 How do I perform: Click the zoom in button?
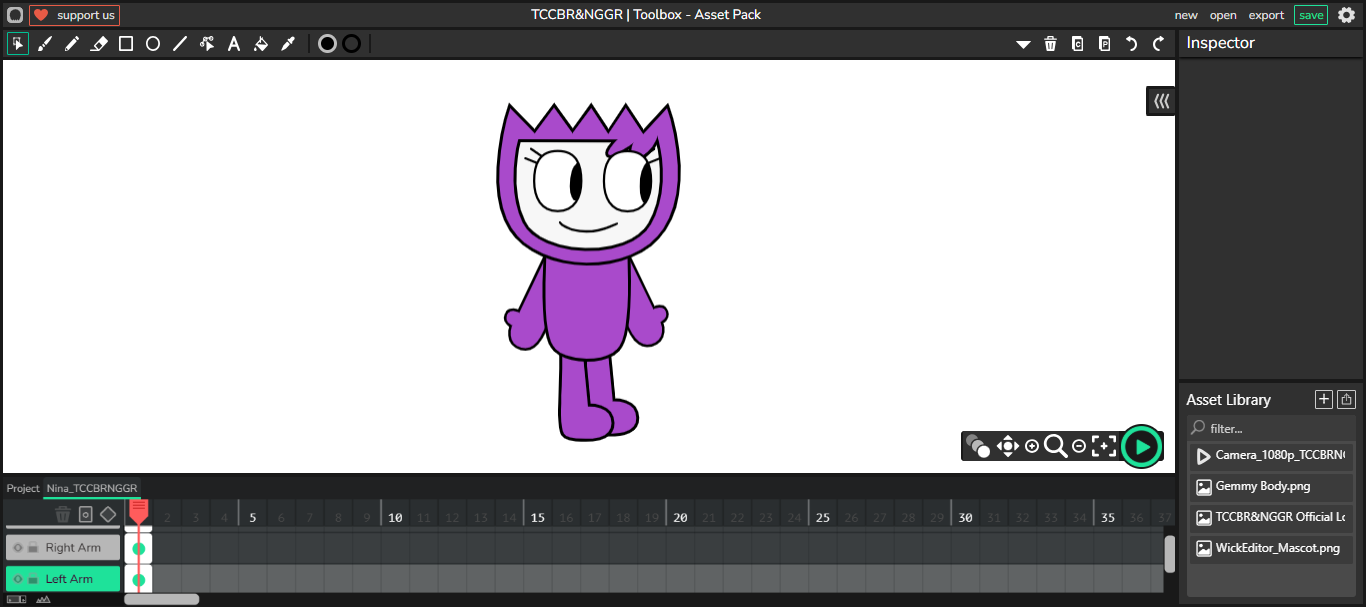click(x=1032, y=446)
